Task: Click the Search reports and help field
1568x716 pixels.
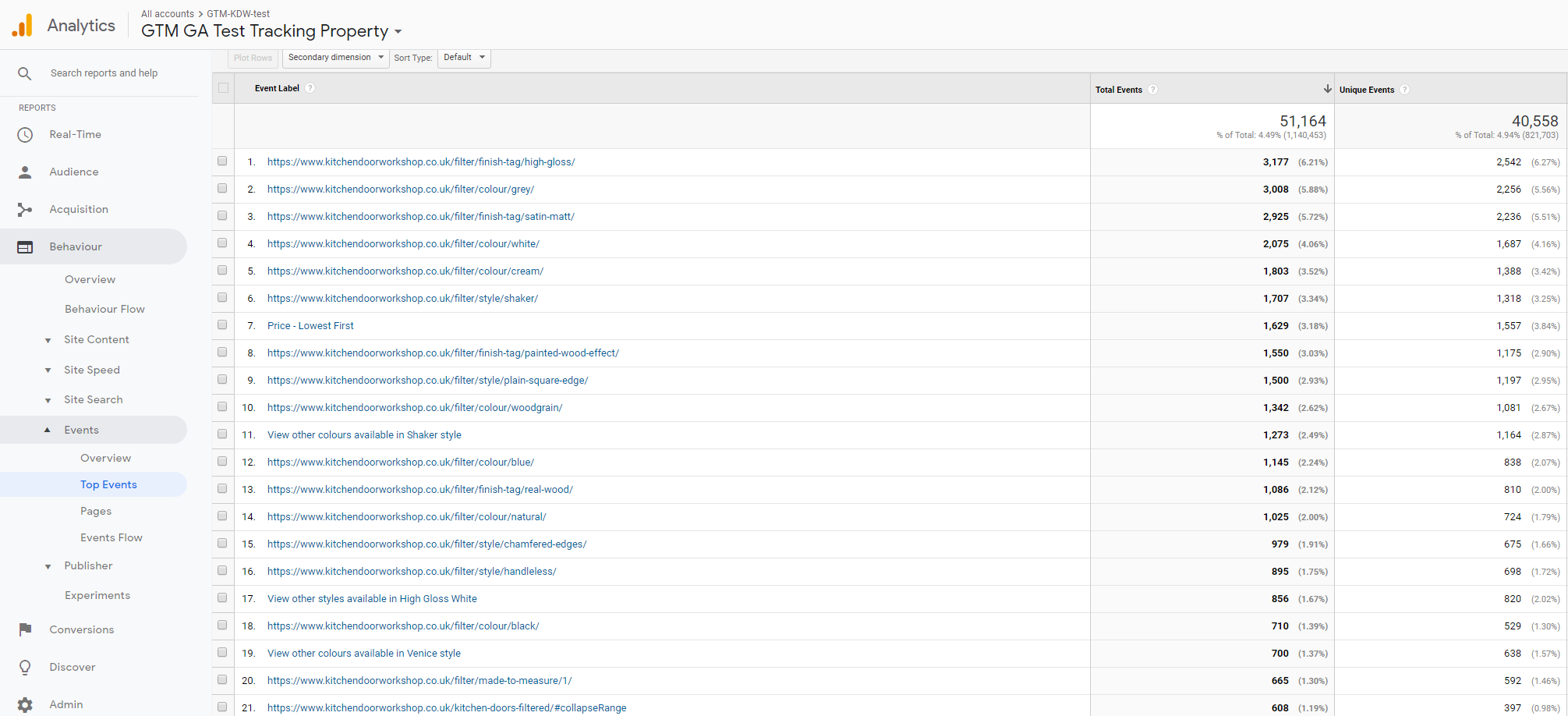Action: (104, 73)
